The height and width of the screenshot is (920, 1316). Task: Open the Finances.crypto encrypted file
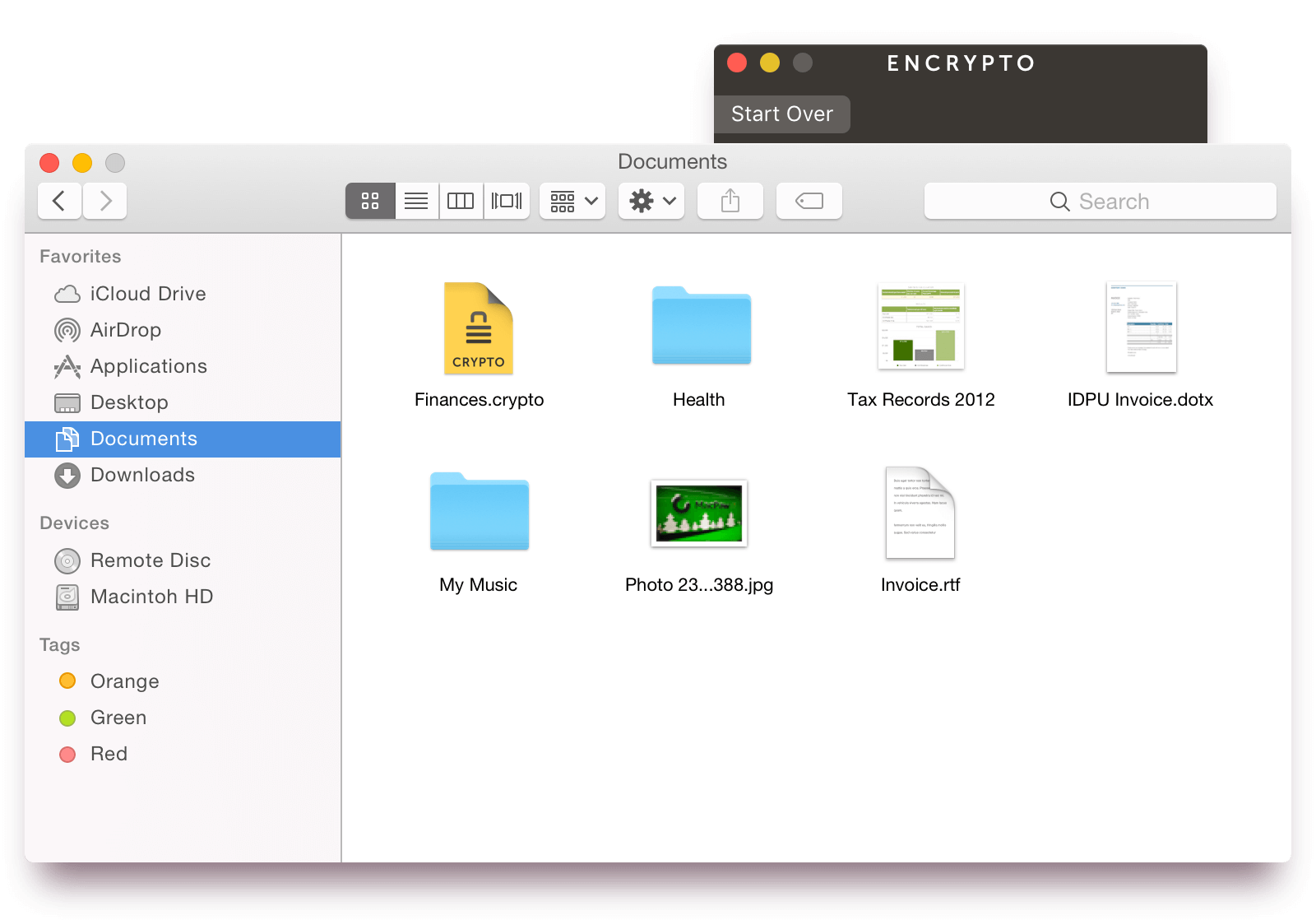(479, 328)
